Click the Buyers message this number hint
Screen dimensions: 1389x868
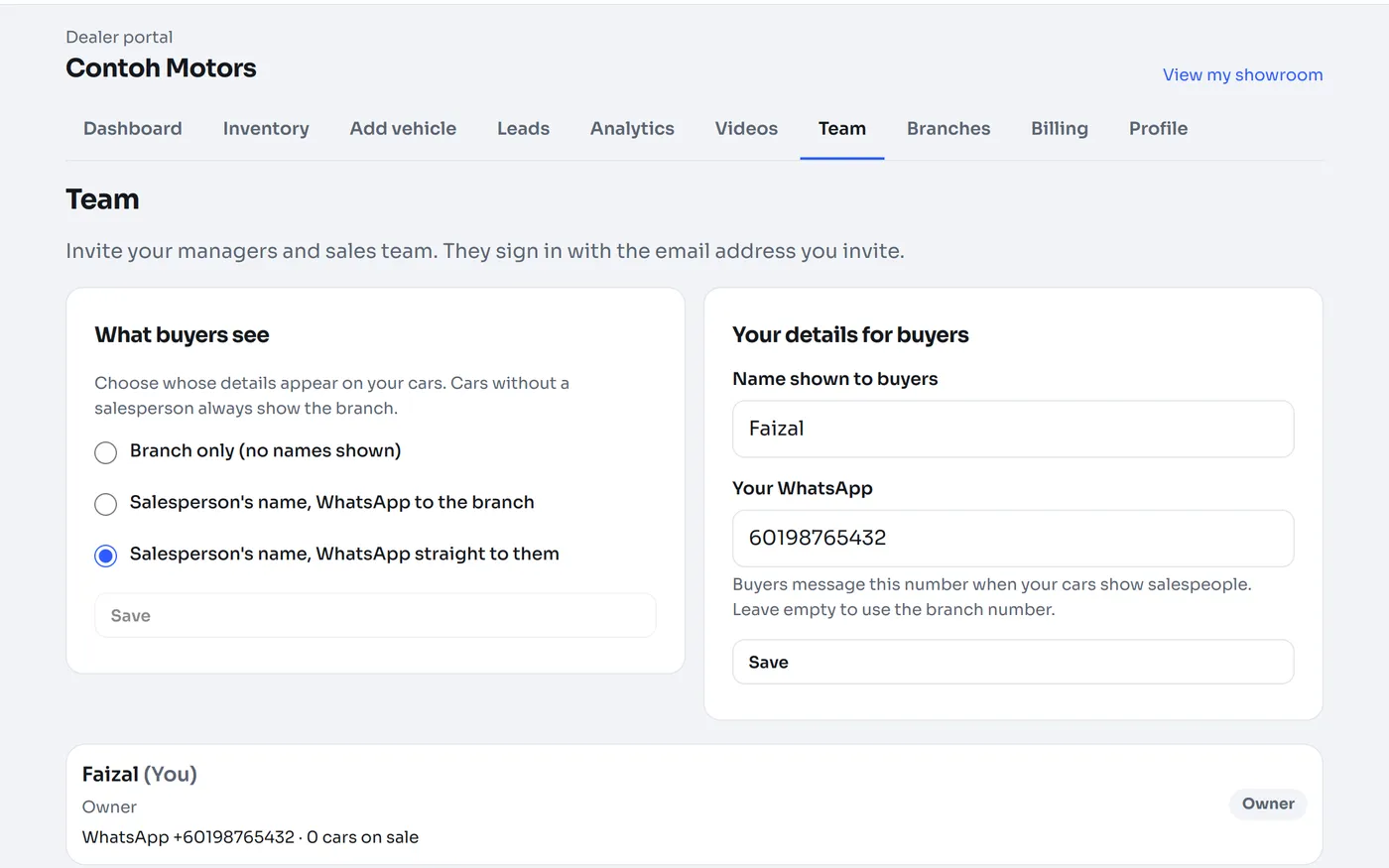point(992,597)
